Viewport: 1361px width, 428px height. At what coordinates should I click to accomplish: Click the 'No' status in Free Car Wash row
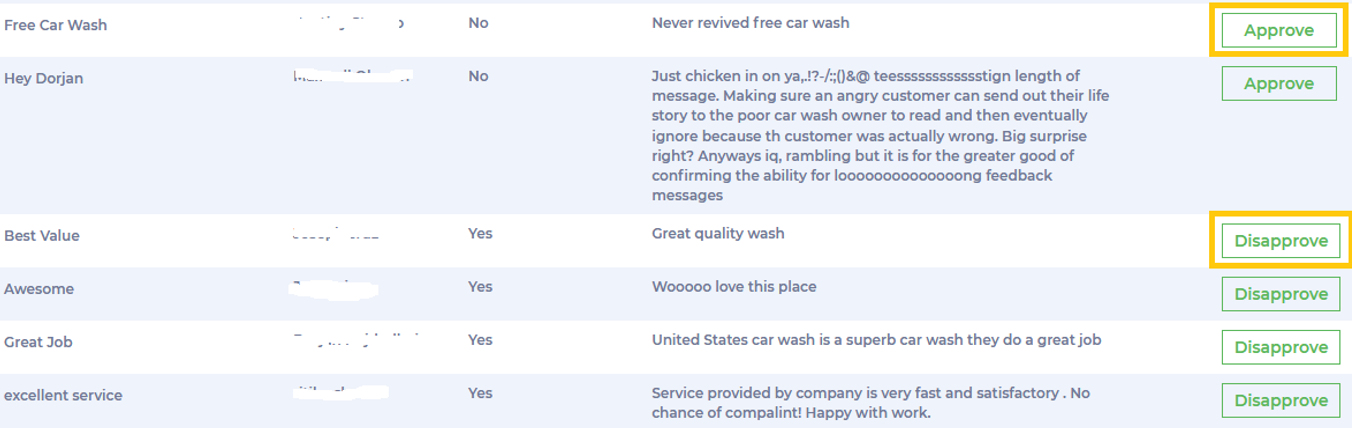tap(478, 22)
